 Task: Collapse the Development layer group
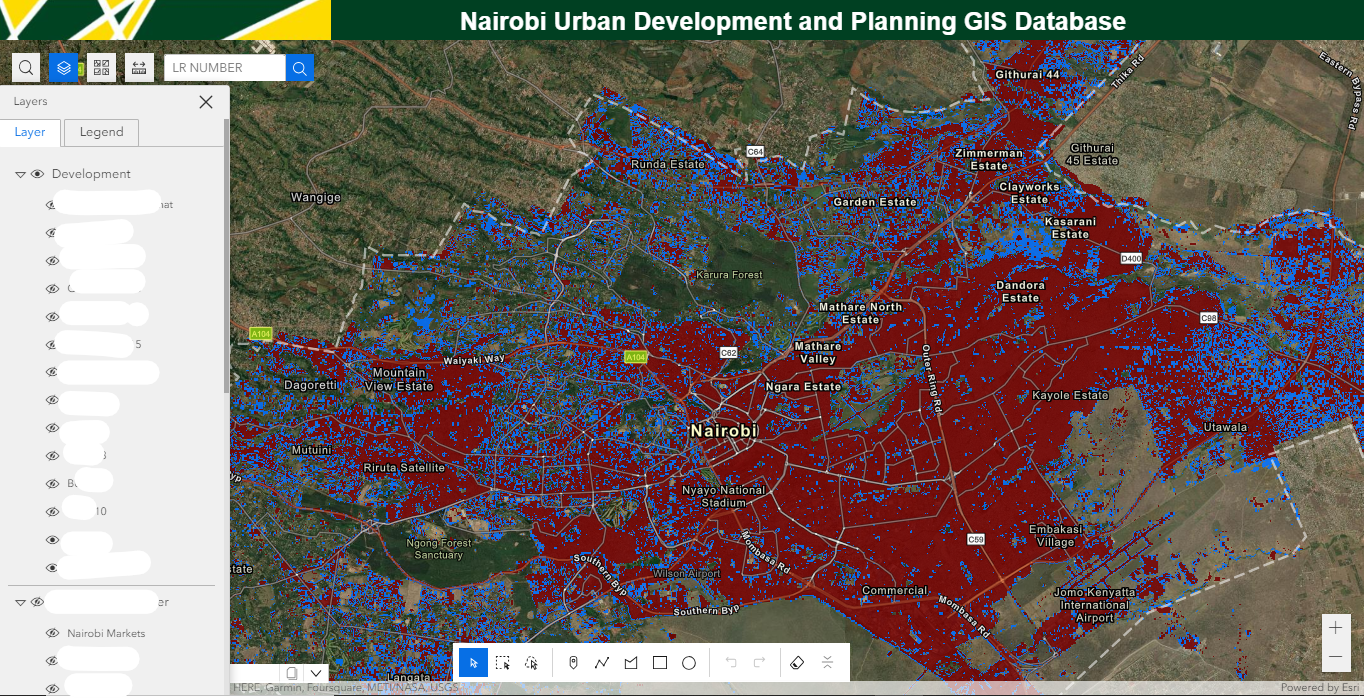point(19,173)
